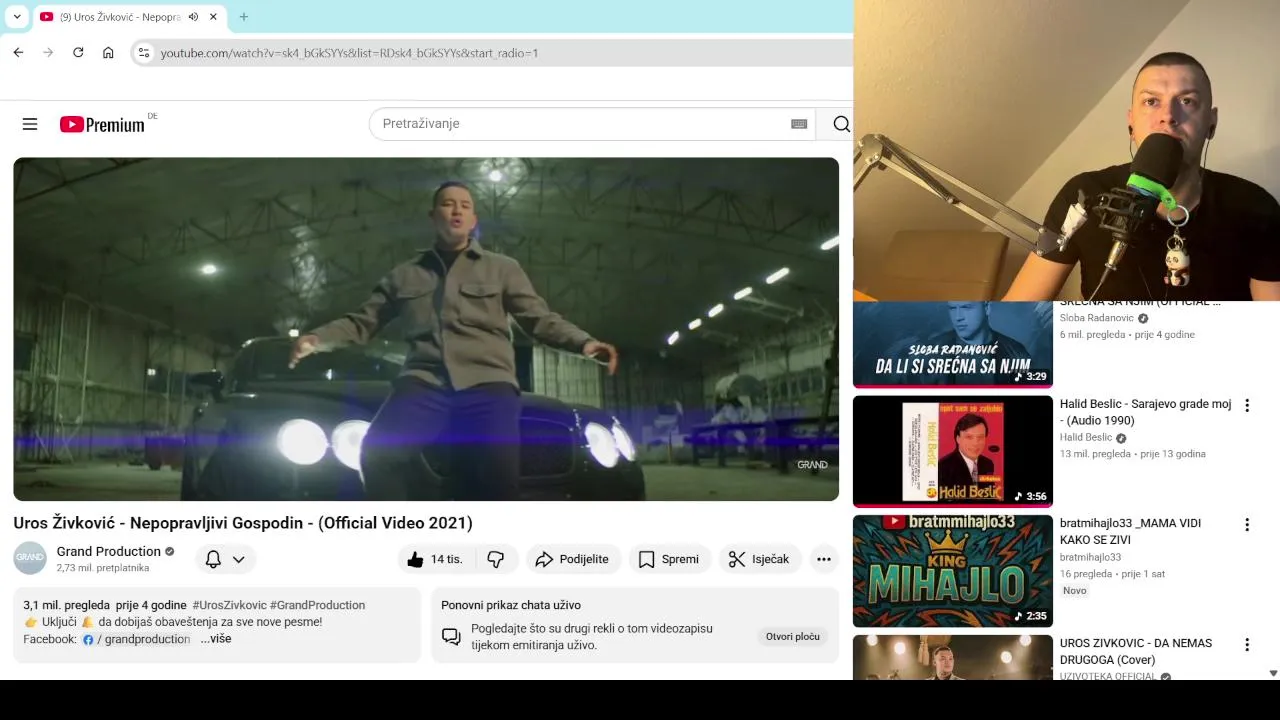Click the 3,1 mil. pregleda text

point(67,605)
